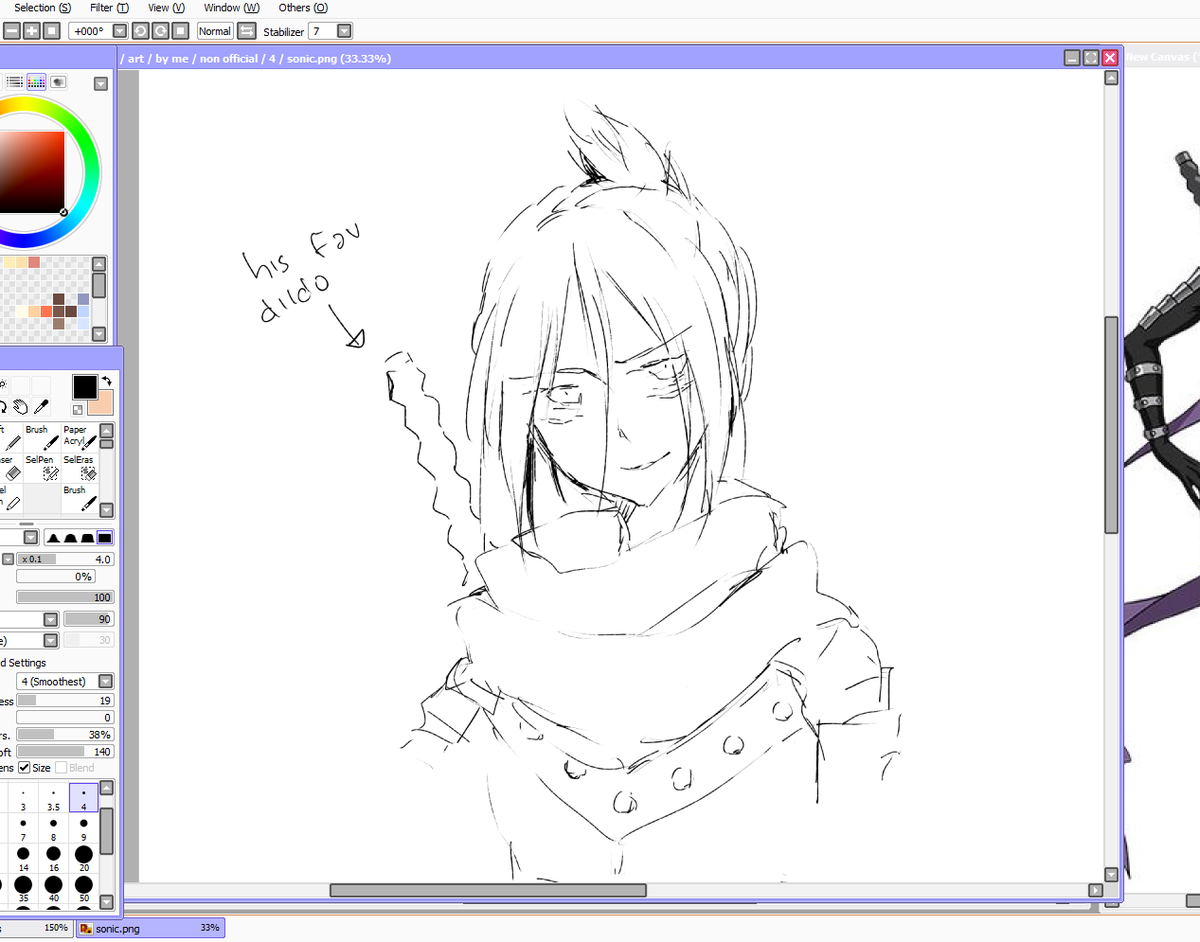Toggle the transparent color box
This screenshot has width=1200, height=942.
pos(78,409)
